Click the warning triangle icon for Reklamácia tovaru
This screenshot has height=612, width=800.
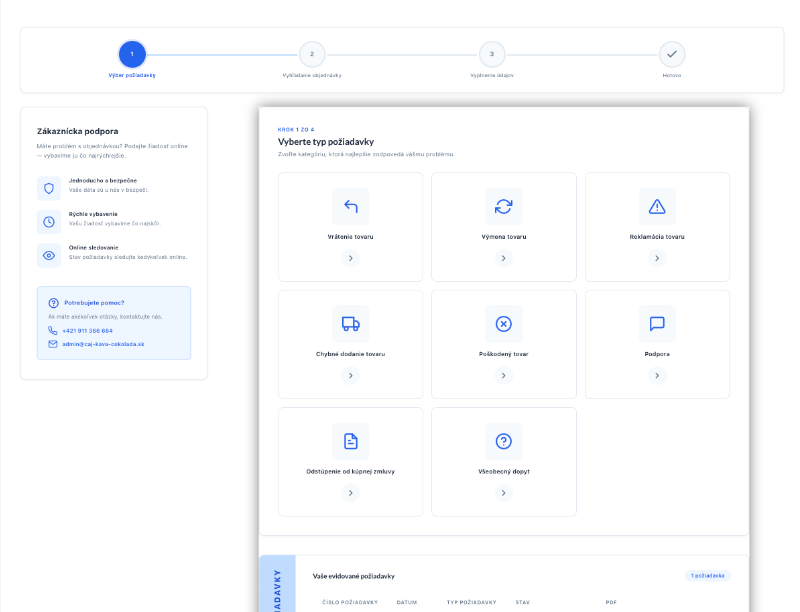pyautogui.click(x=657, y=207)
